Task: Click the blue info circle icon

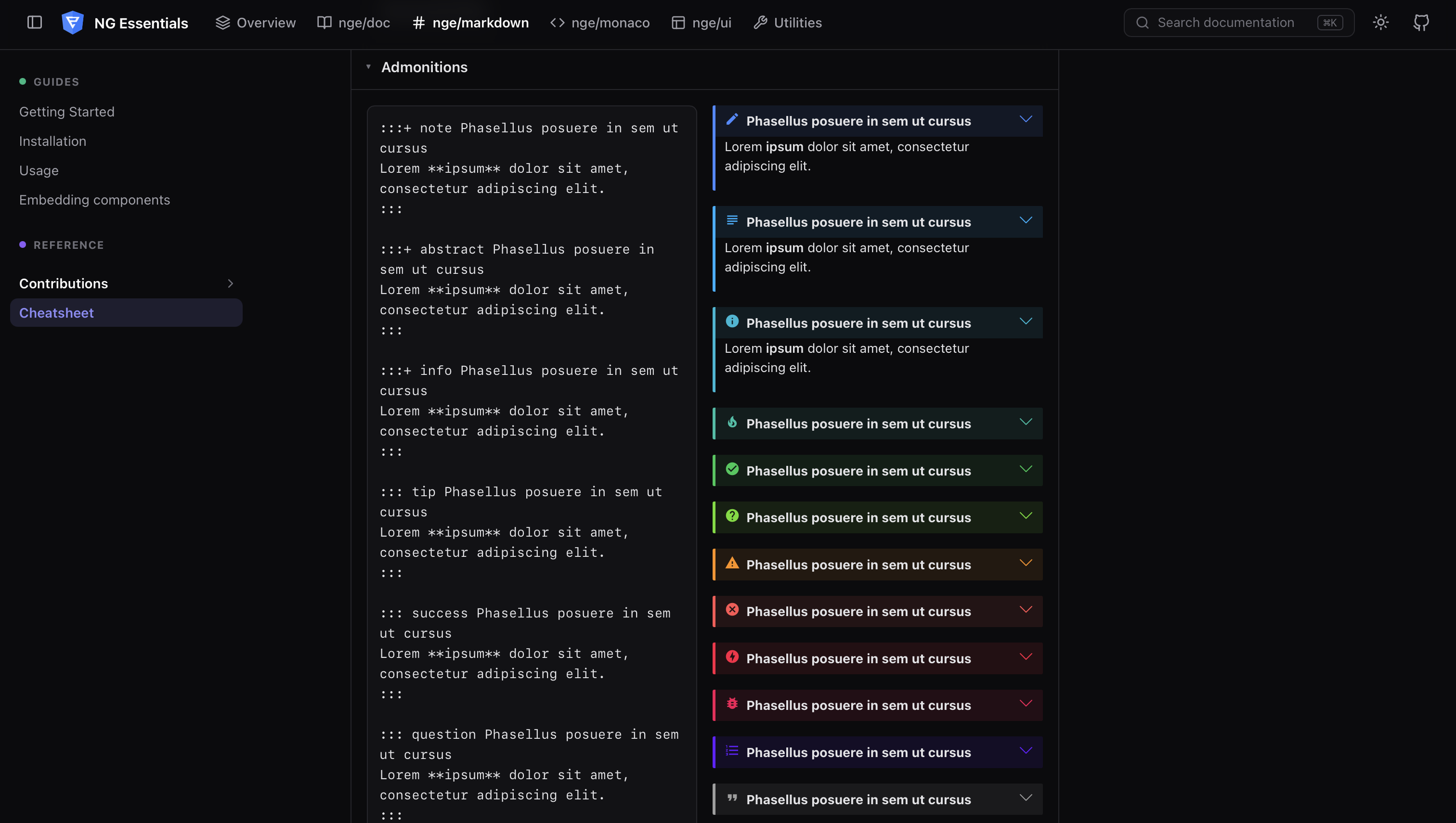Action: point(732,321)
